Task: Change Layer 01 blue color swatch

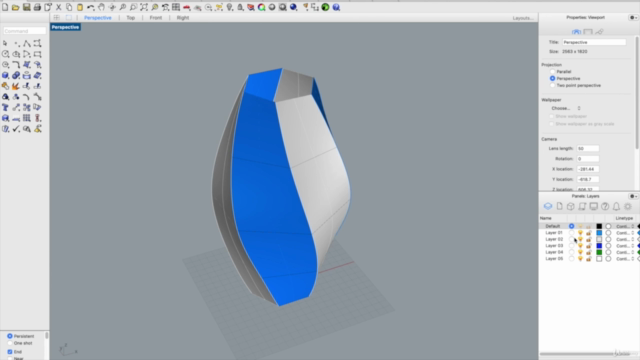Action: coord(599,233)
